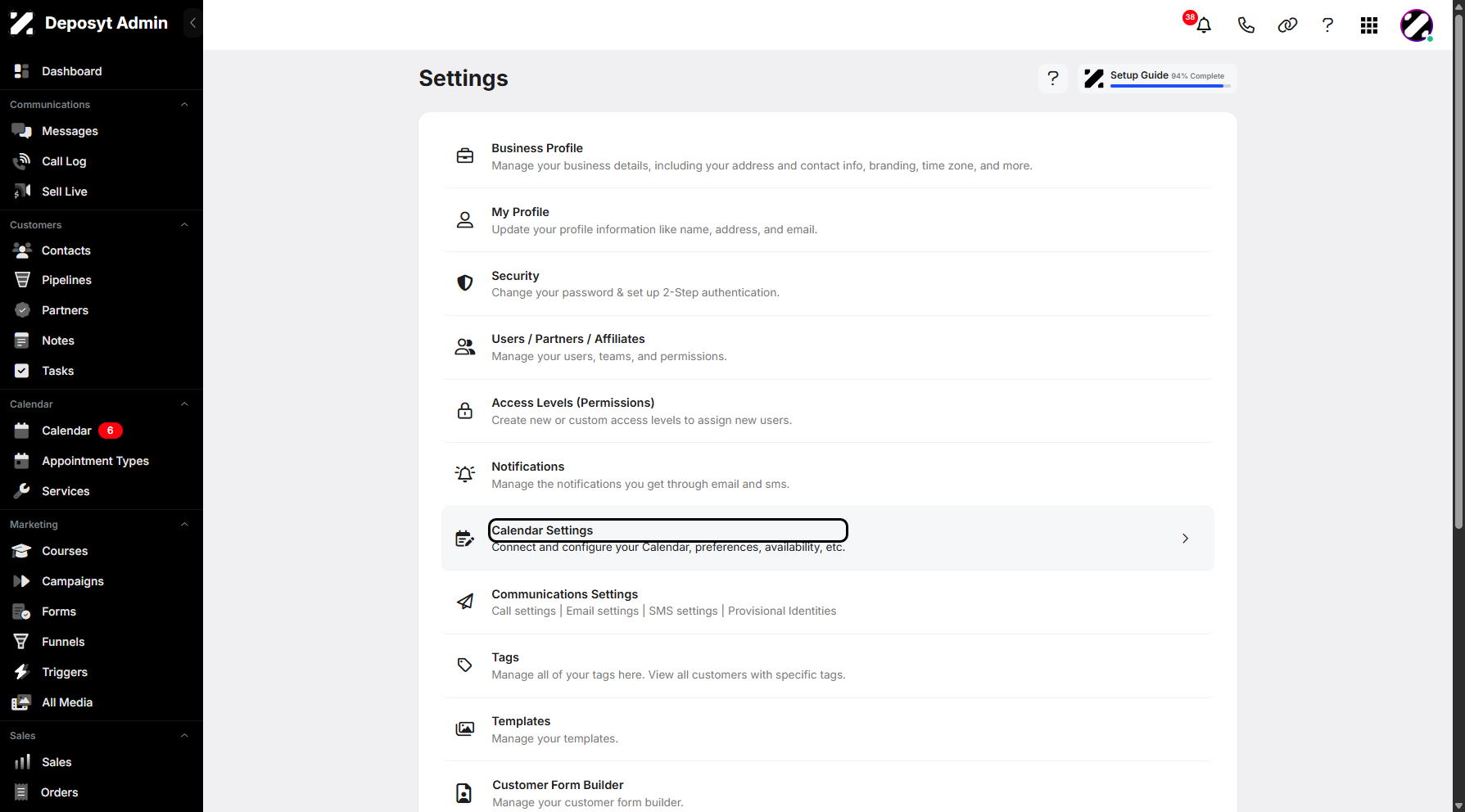This screenshot has height=812, width=1465.
Task: Click the Business Profile briefcase icon
Action: point(465,156)
